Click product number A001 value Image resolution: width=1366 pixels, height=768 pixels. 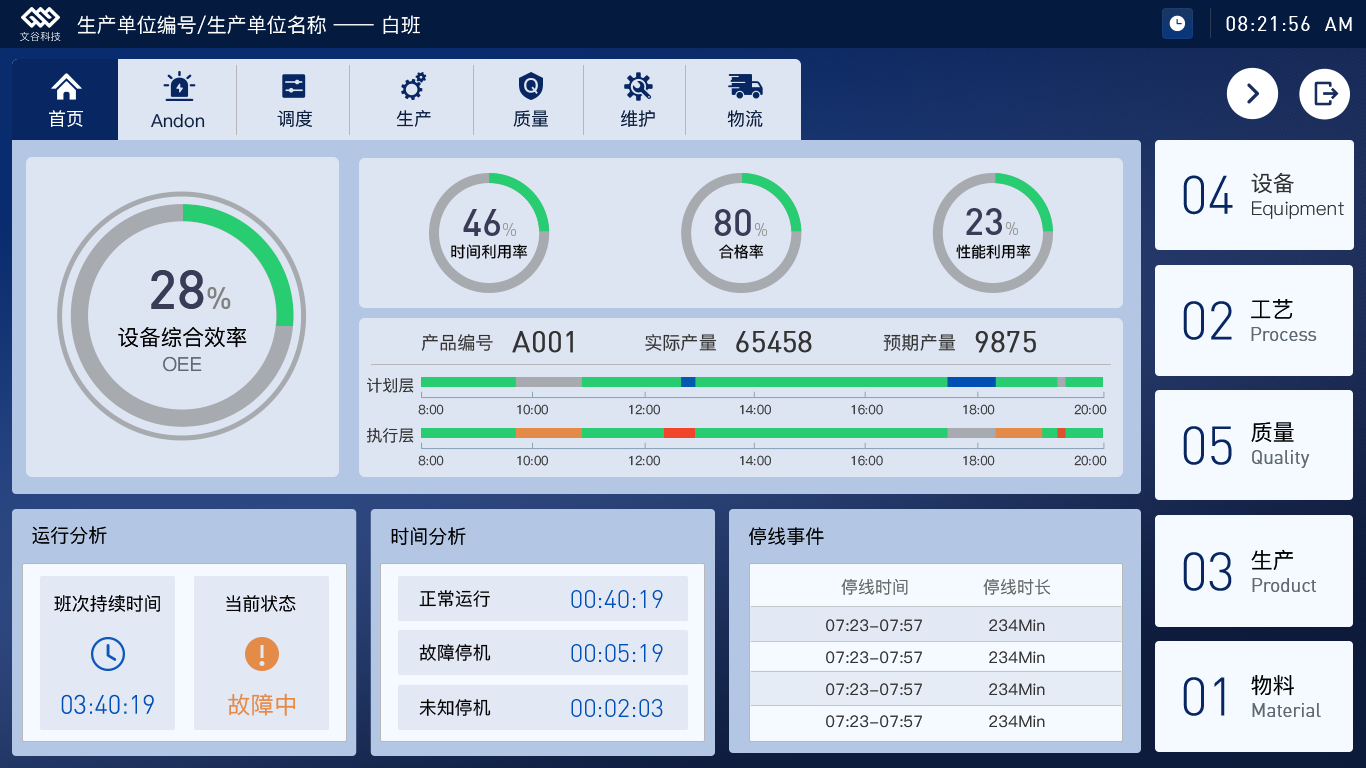point(545,343)
